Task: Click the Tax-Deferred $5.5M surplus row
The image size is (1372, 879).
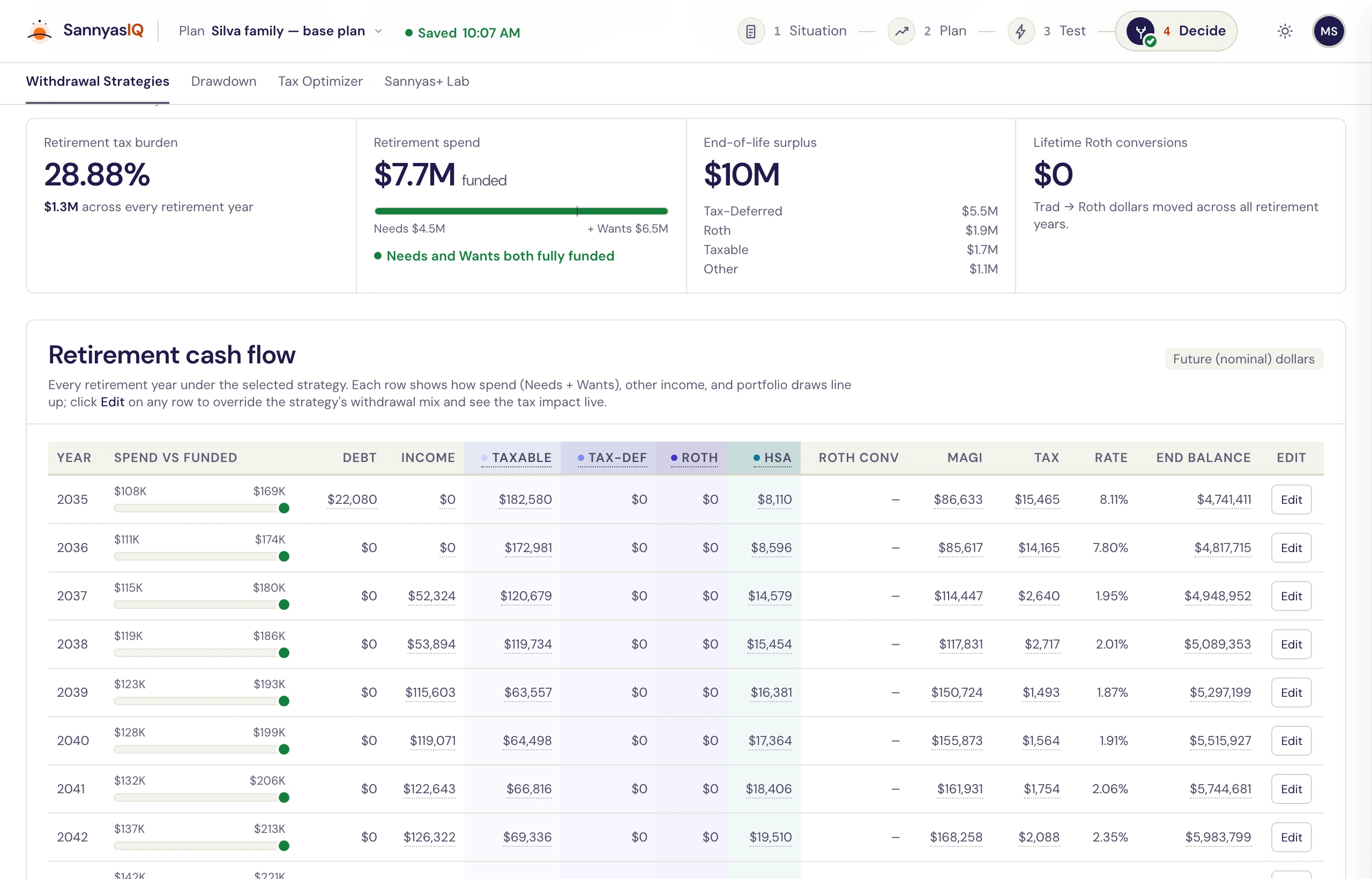Action: coord(851,211)
